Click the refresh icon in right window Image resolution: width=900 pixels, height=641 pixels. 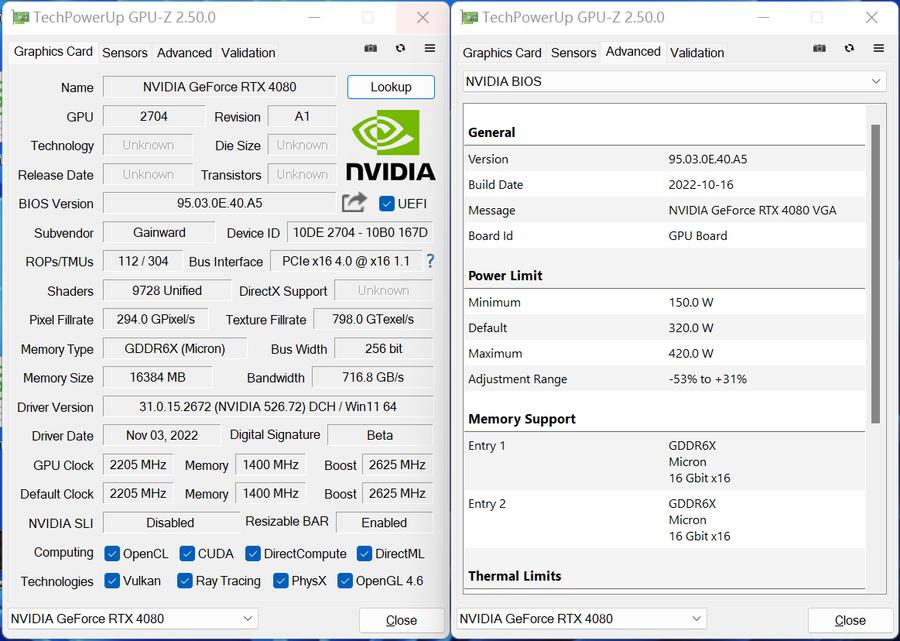point(849,48)
